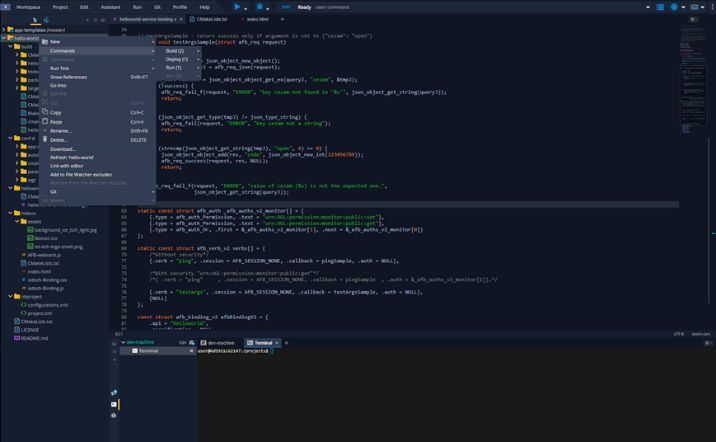Close the Terminal tab in console panel
This screenshot has height=442, width=716.
pos(277,342)
